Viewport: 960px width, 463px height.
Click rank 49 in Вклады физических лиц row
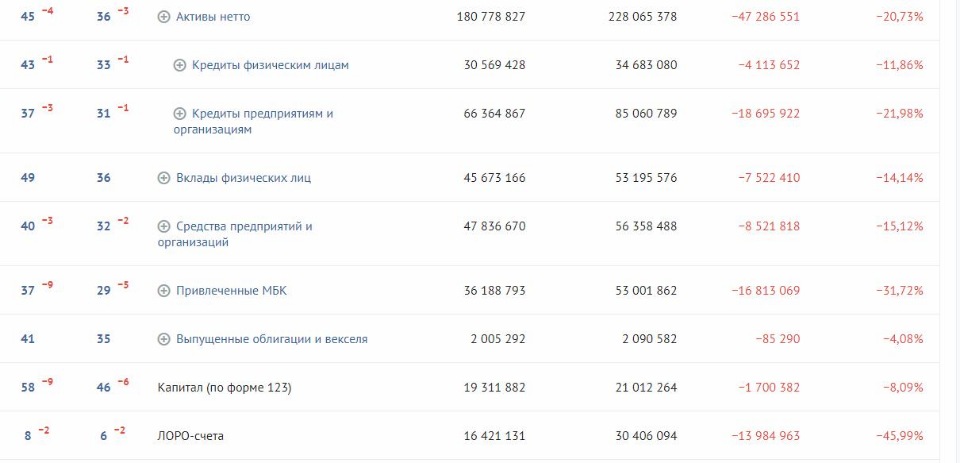pyautogui.click(x=28, y=178)
